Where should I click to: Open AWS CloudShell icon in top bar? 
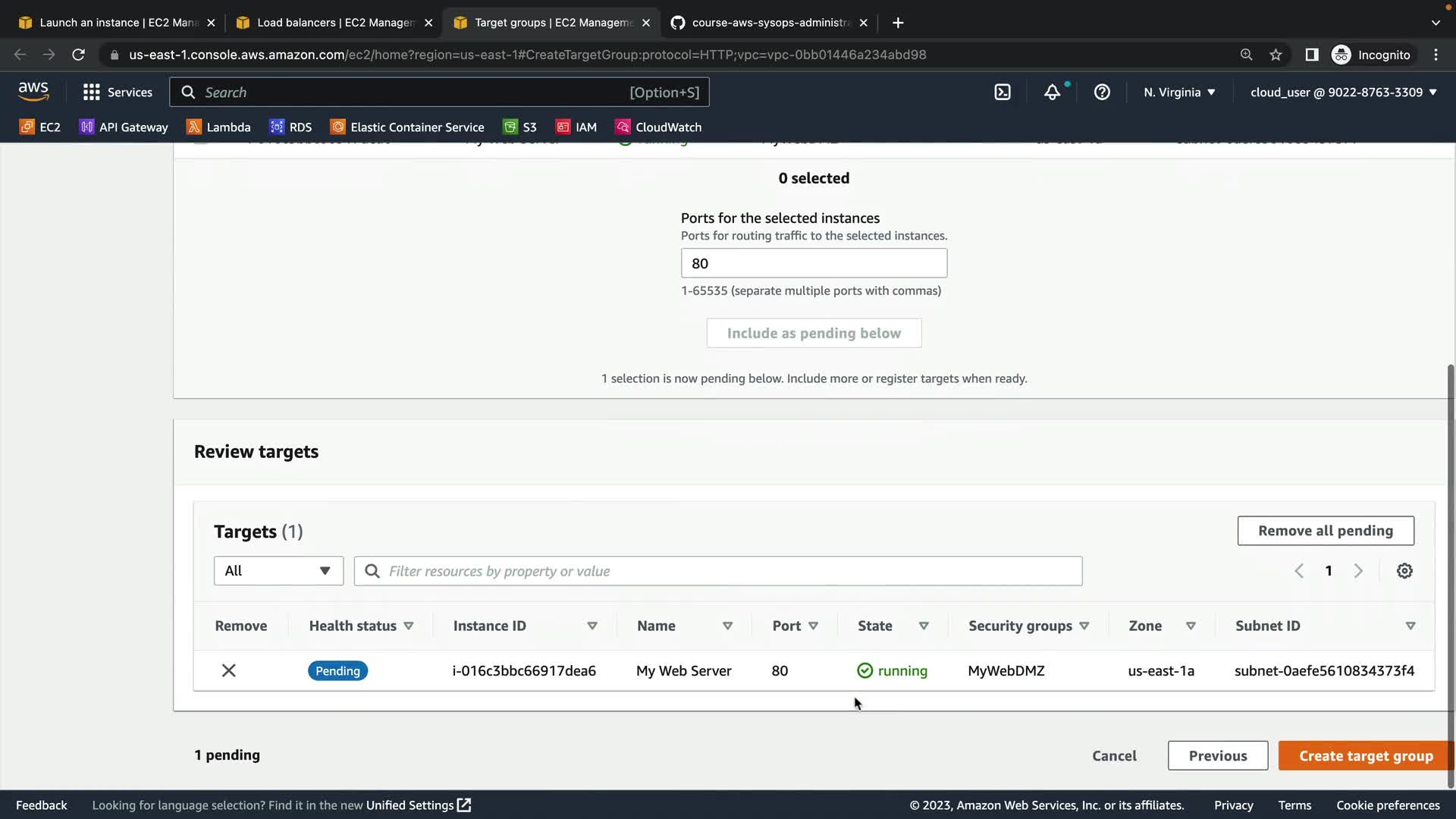pyautogui.click(x=1003, y=92)
